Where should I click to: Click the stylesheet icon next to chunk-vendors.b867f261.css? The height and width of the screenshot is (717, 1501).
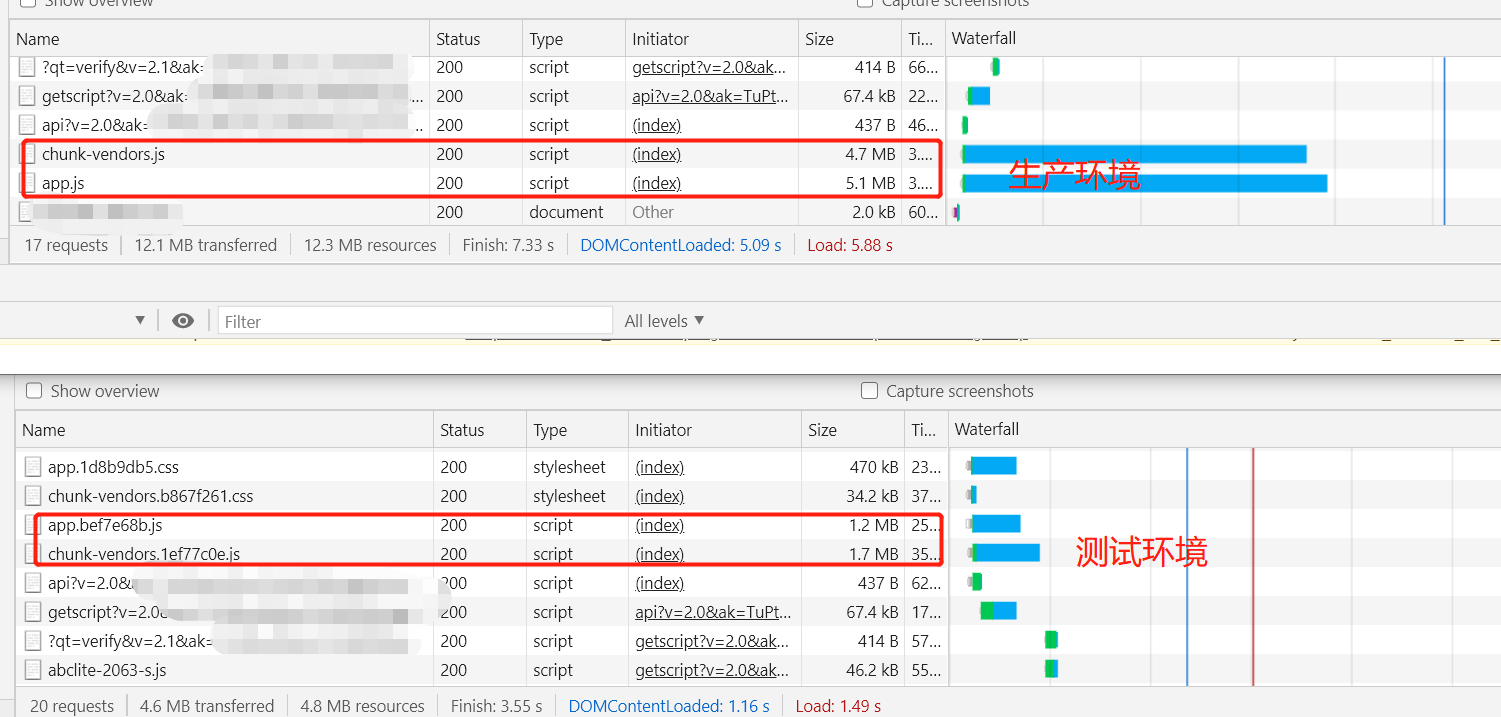click(30, 495)
